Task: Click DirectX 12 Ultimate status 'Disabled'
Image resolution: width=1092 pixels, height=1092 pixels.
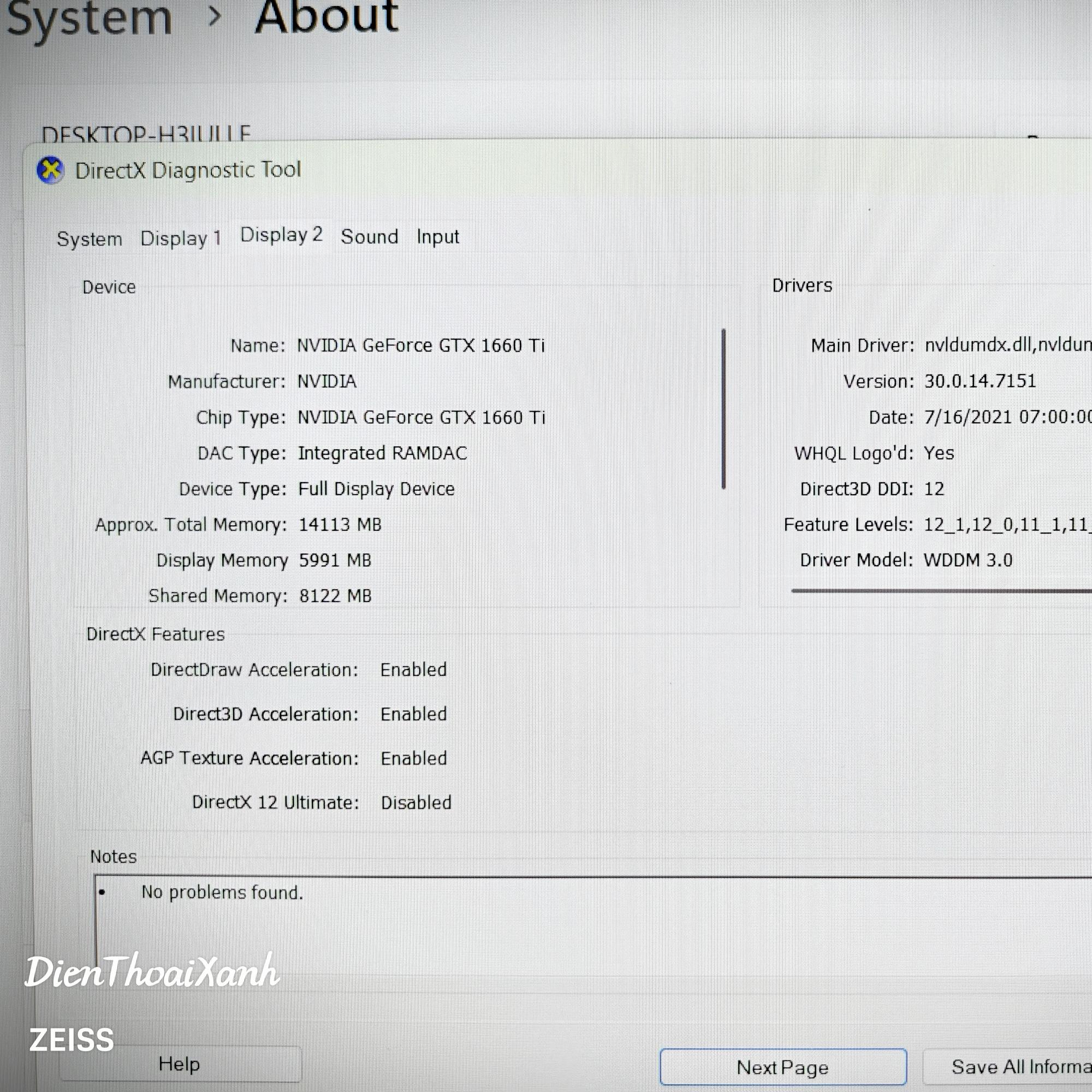Action: pos(417,803)
